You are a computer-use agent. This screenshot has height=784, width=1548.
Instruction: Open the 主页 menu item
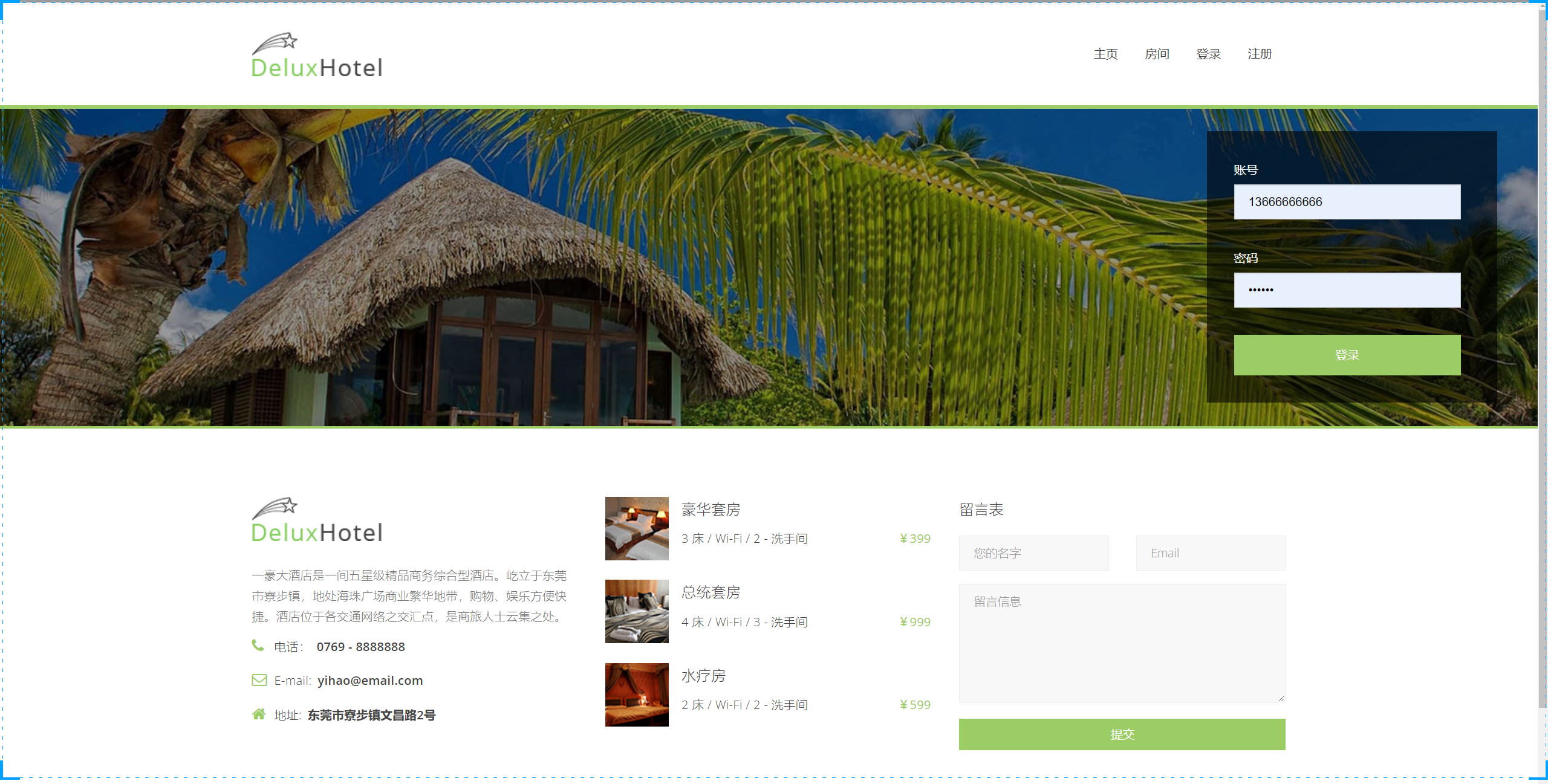click(1105, 54)
